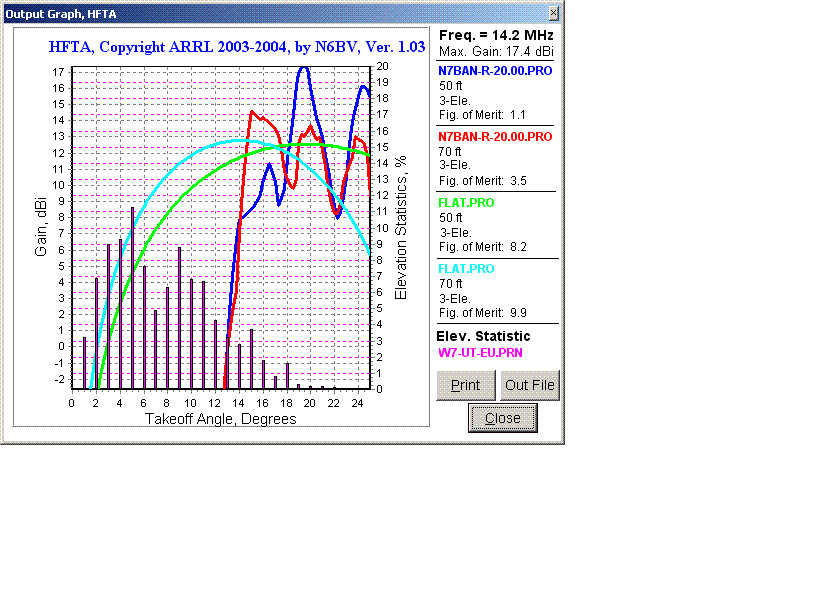Screen dimensions: 816x612
Task: Click the Close button below Print
Action: click(502, 418)
